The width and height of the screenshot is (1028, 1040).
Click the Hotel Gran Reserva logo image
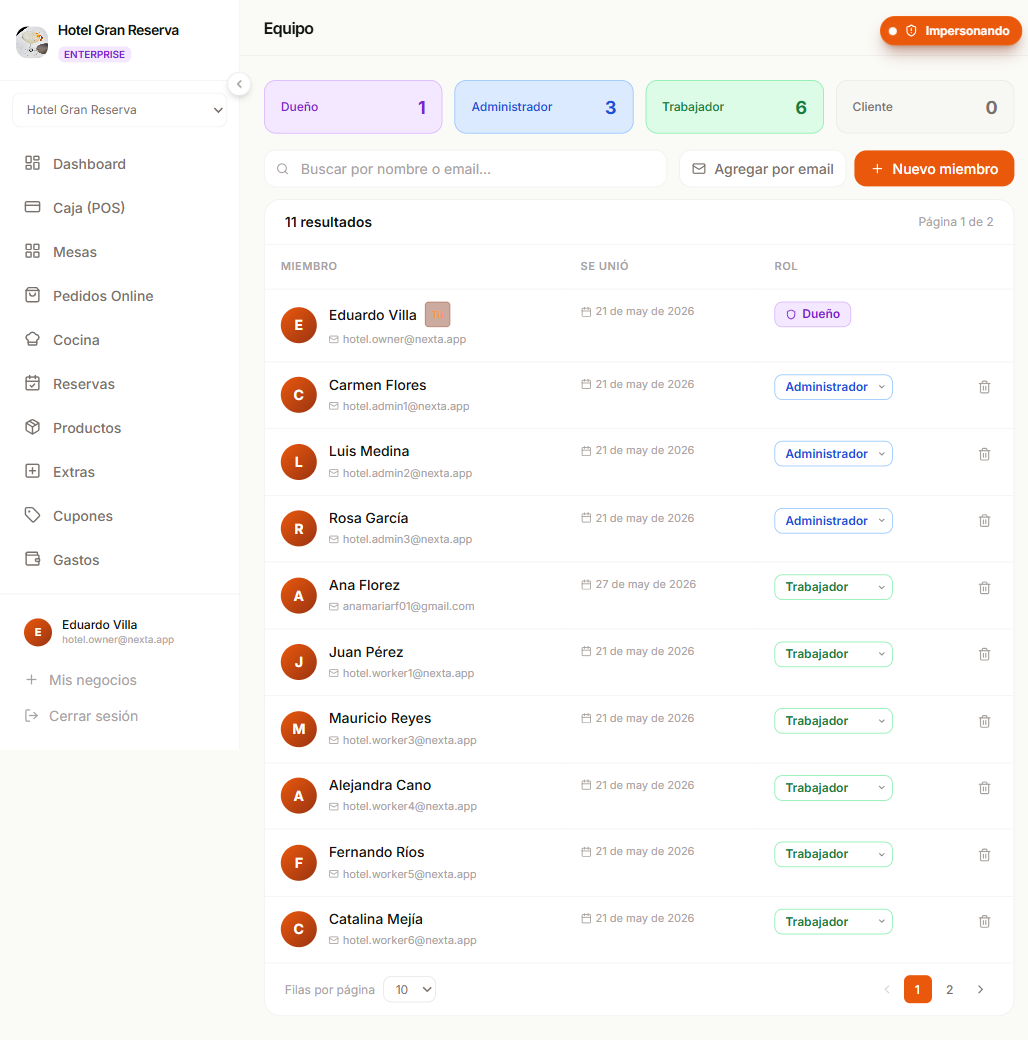coord(32,41)
